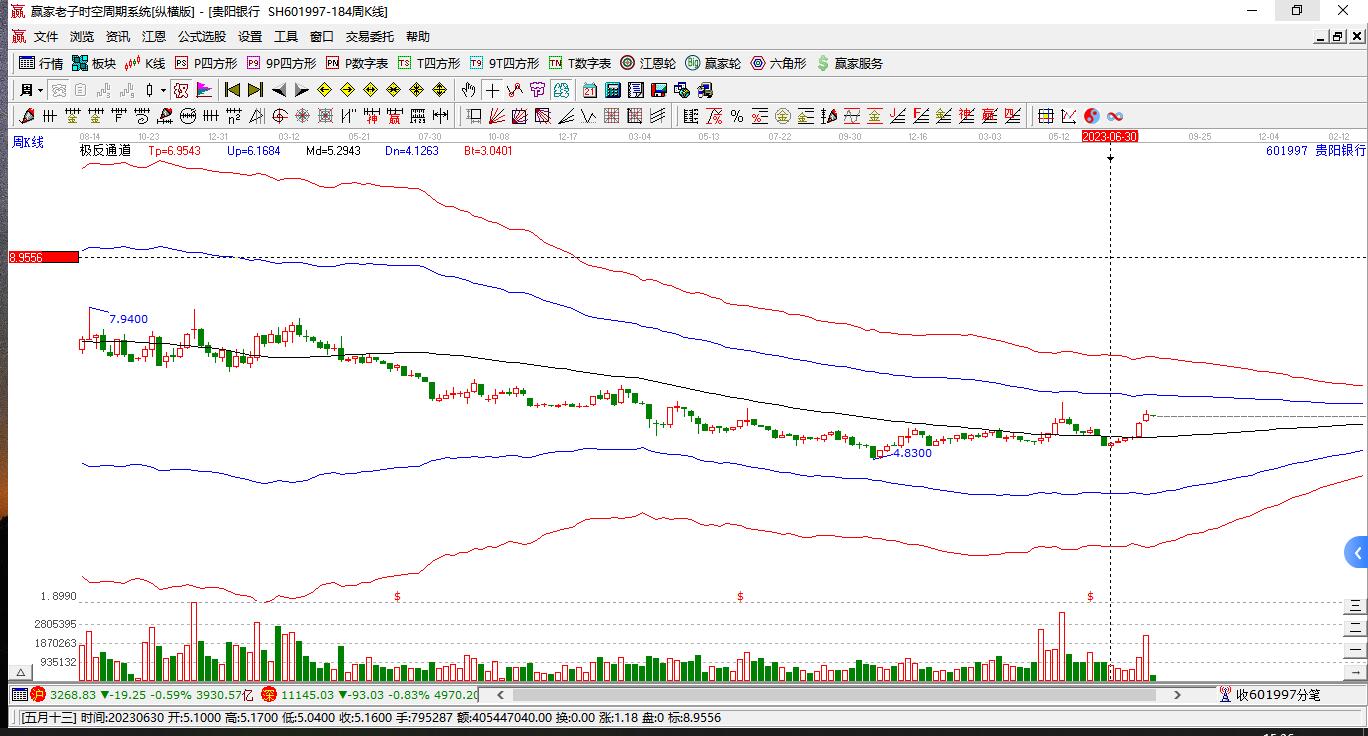Viewport: 1368px width, 736px height.
Task: Select the percent % line tool
Action: tap(736, 116)
